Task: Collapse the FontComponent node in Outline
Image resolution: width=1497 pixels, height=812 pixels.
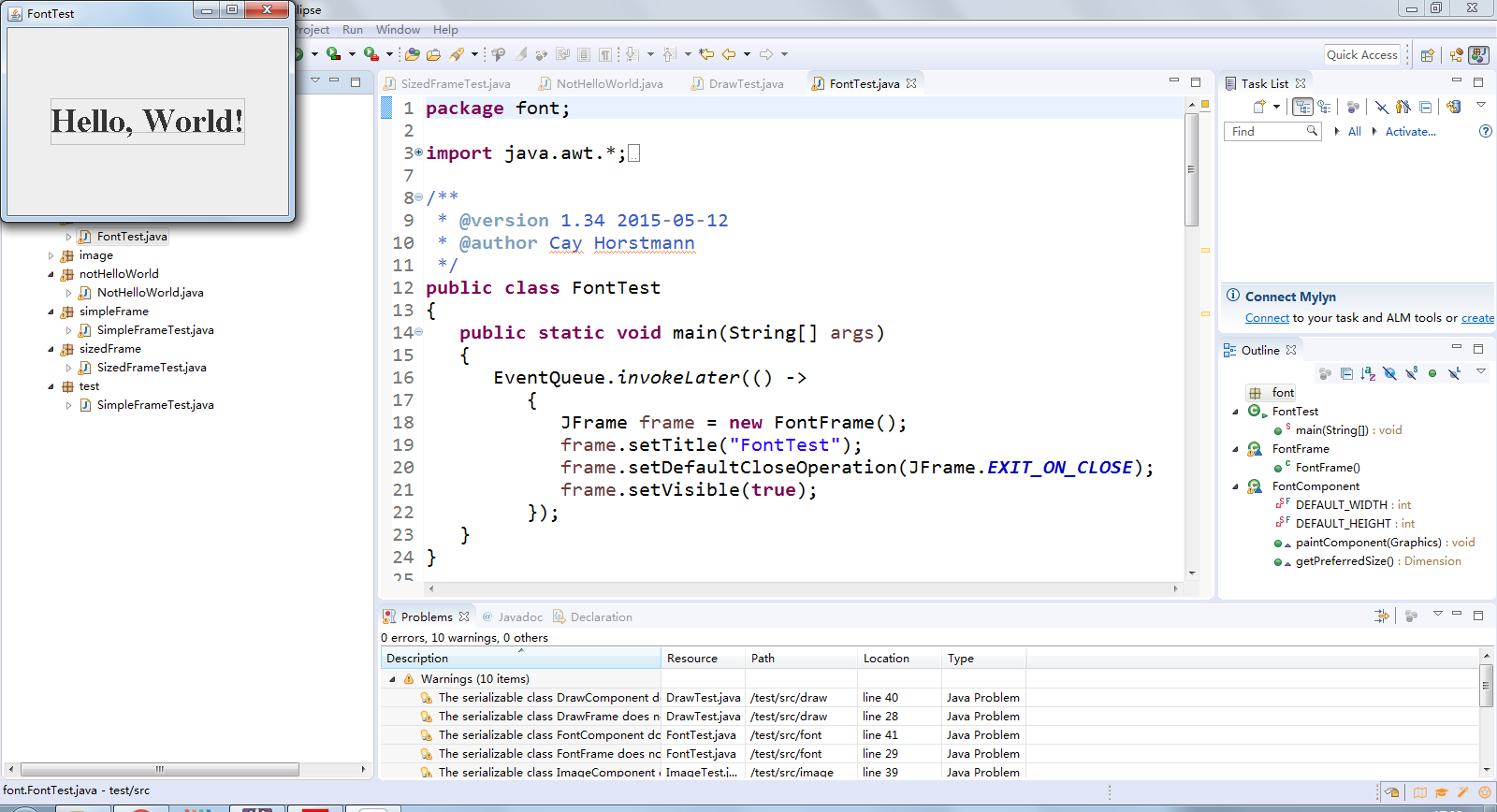Action: 1235,486
